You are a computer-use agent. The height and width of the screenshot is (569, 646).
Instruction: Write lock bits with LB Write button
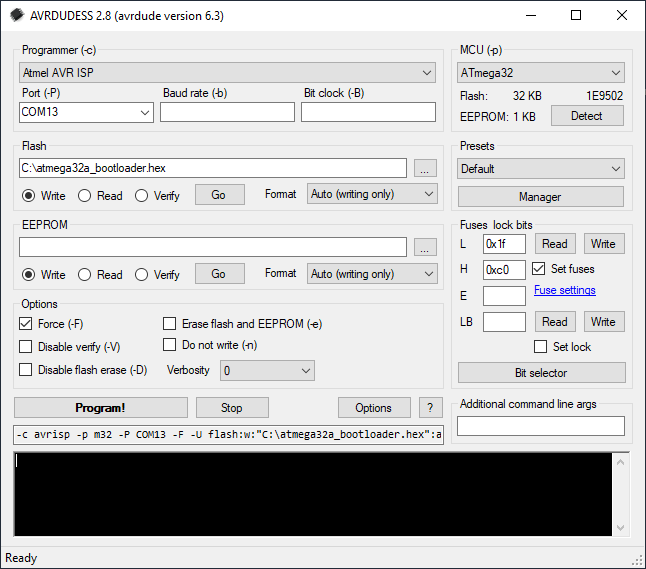[604, 321]
